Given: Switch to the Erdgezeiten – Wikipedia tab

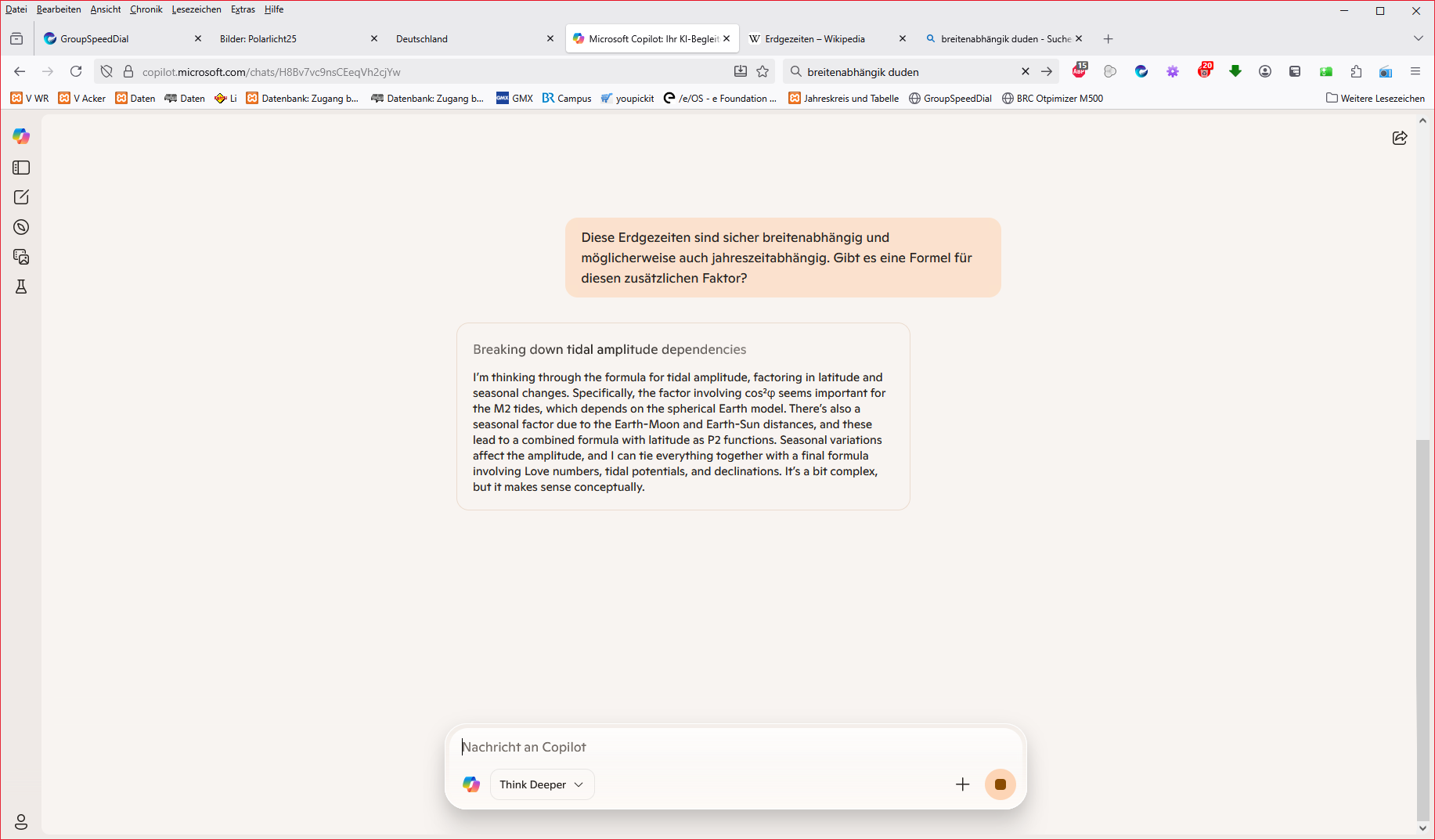Looking at the screenshot, I should (x=814, y=38).
